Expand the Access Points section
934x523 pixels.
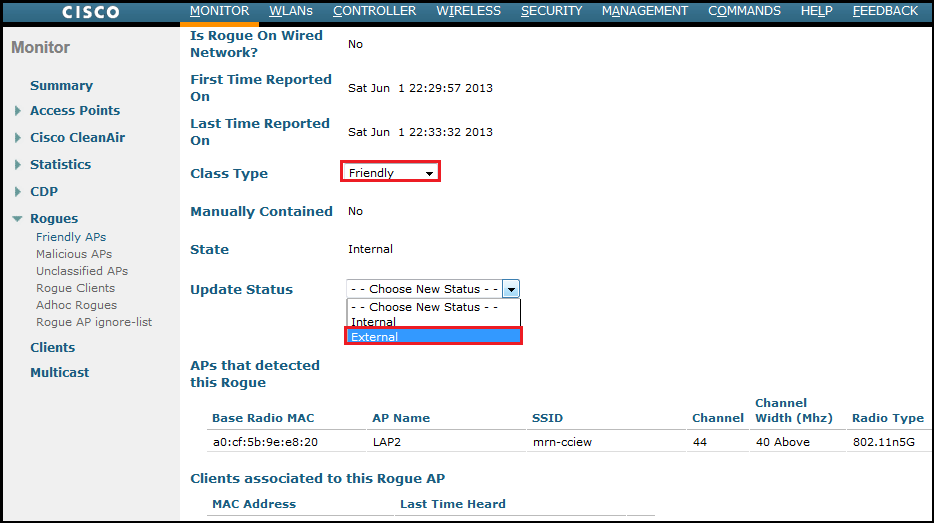point(74,111)
